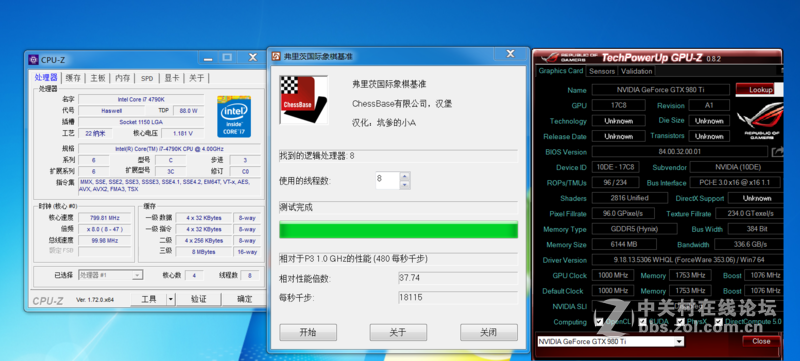
Task: Click the 6144 MB memory size field
Action: 624,244
